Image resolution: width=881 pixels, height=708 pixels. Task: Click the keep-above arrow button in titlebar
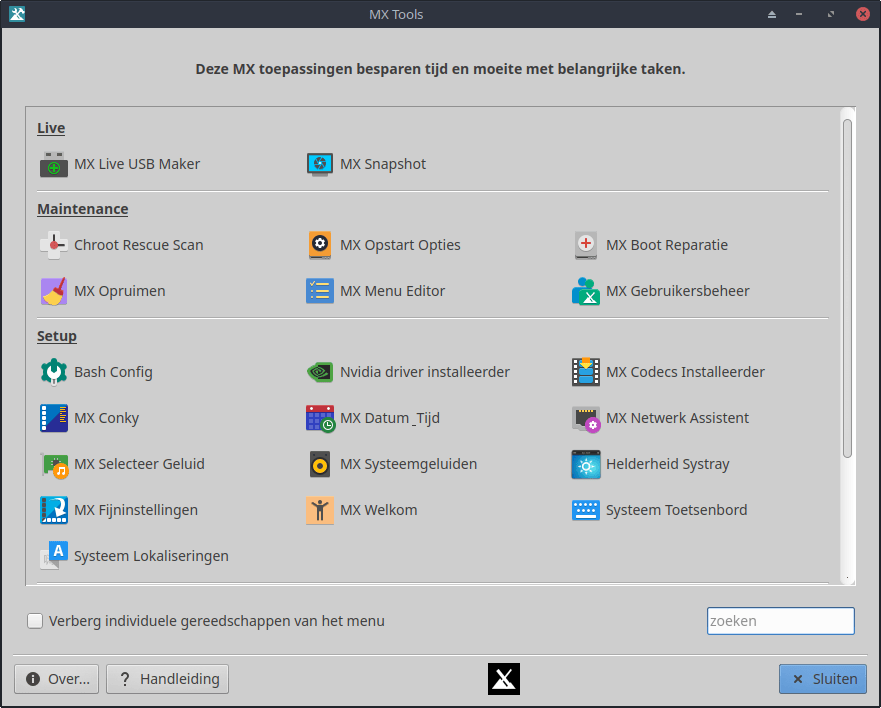coord(772,14)
